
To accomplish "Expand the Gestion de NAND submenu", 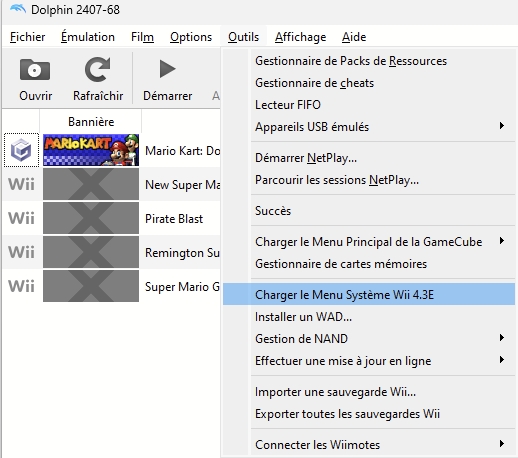I will (369, 339).
